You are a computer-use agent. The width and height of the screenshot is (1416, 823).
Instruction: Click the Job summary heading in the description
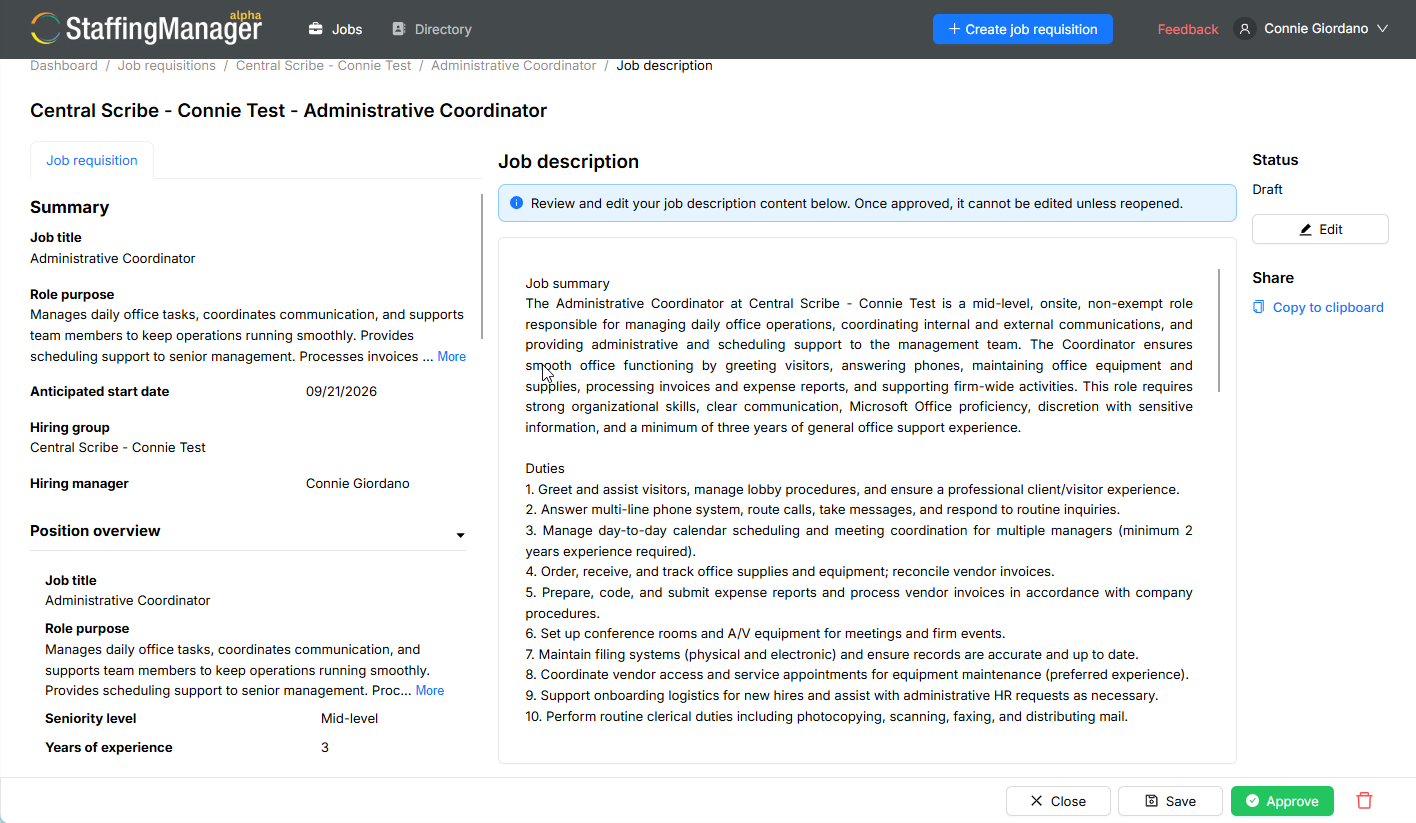pos(568,283)
